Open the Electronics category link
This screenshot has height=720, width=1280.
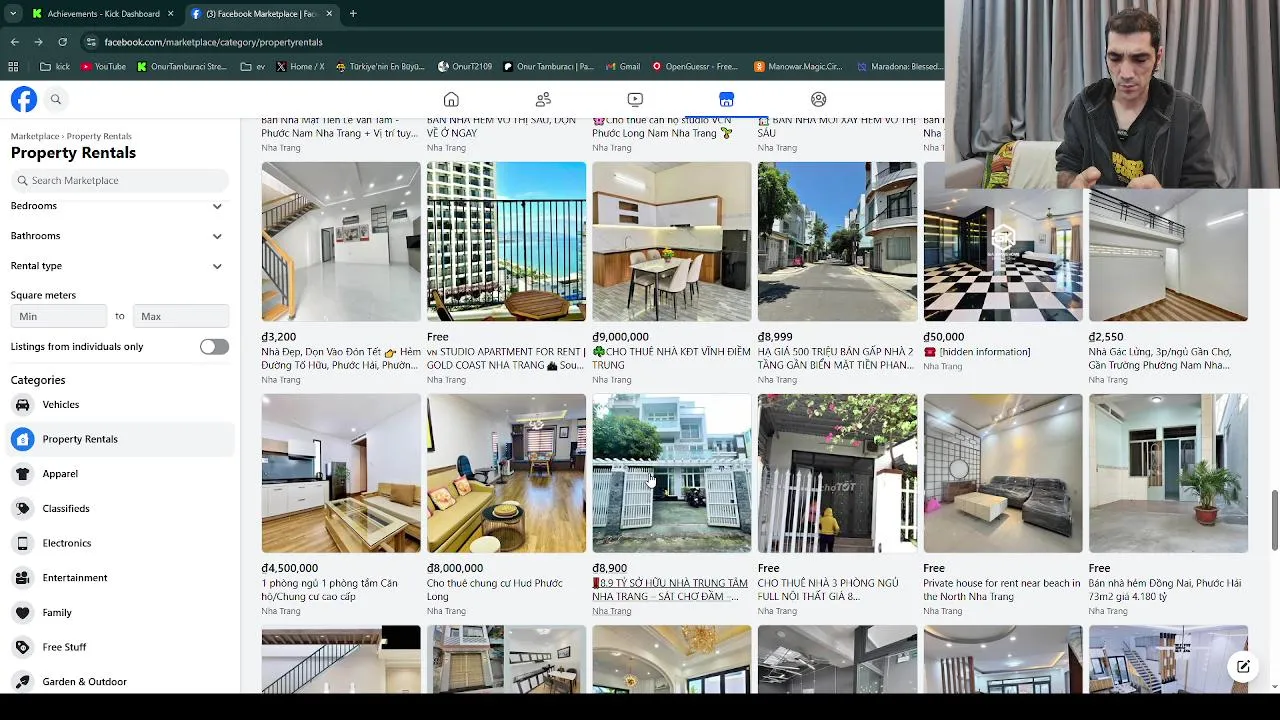pos(67,543)
